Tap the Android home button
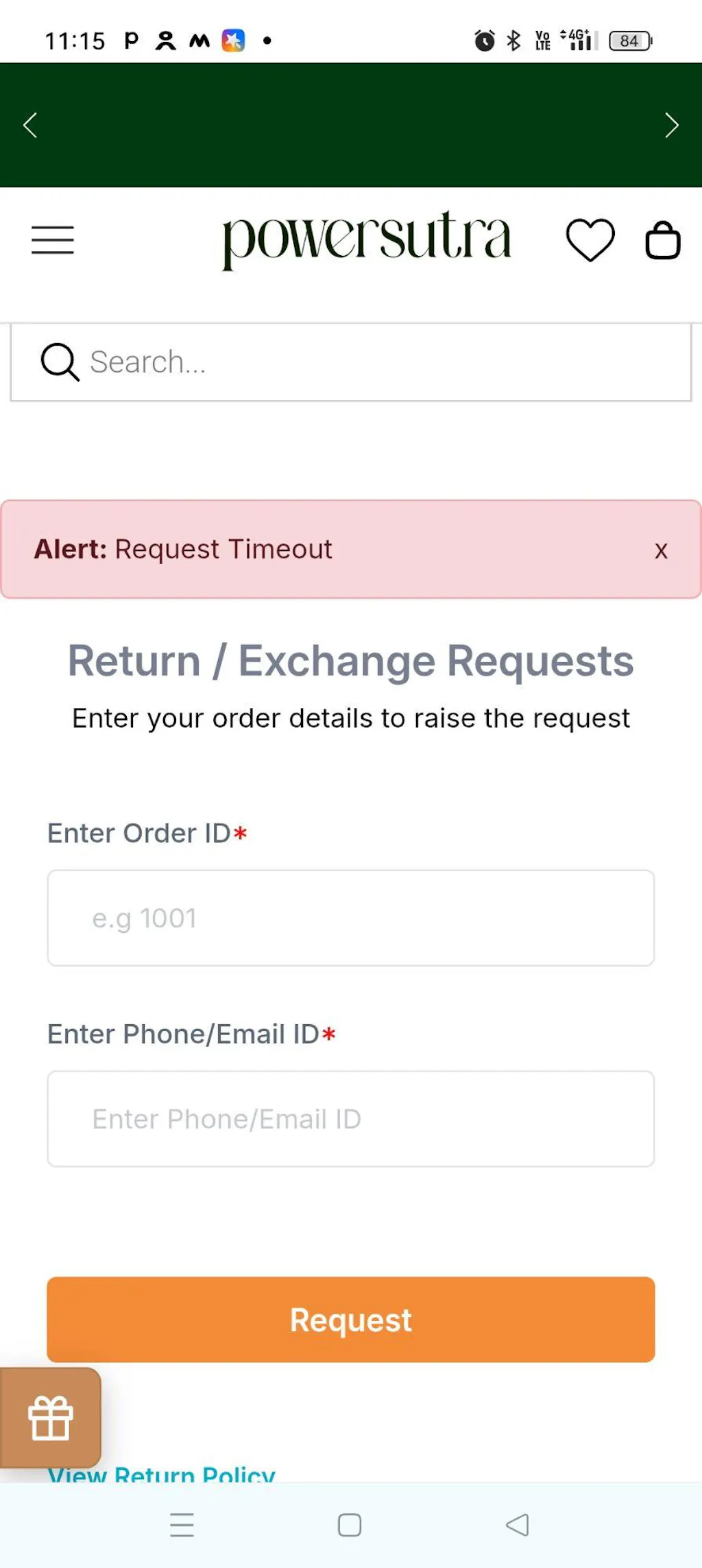 (x=350, y=1525)
